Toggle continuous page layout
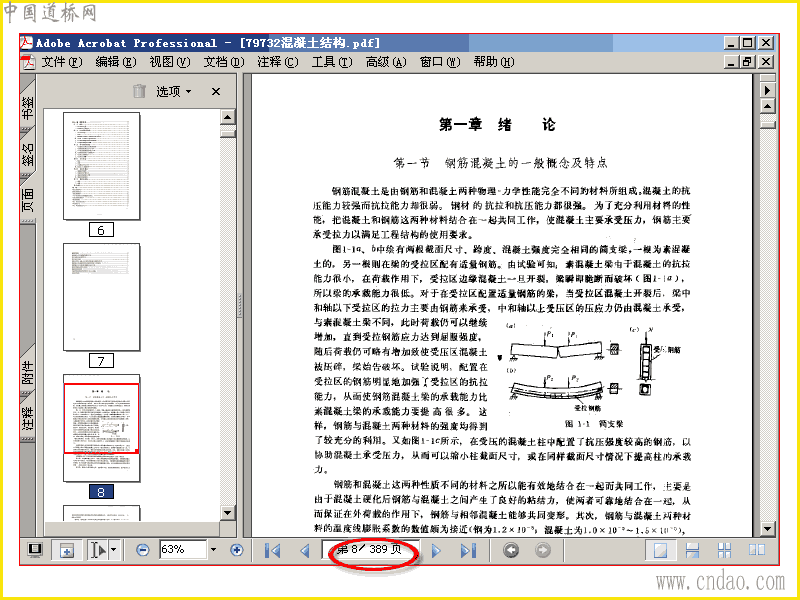Viewport: 800px width, 600px height. click(x=692, y=550)
